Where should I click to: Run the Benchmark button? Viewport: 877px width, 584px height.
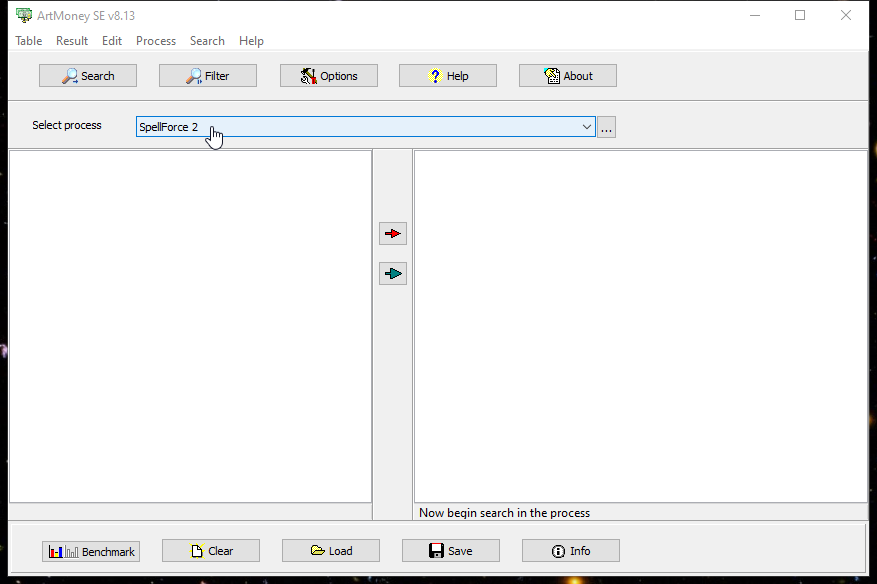[91, 552]
